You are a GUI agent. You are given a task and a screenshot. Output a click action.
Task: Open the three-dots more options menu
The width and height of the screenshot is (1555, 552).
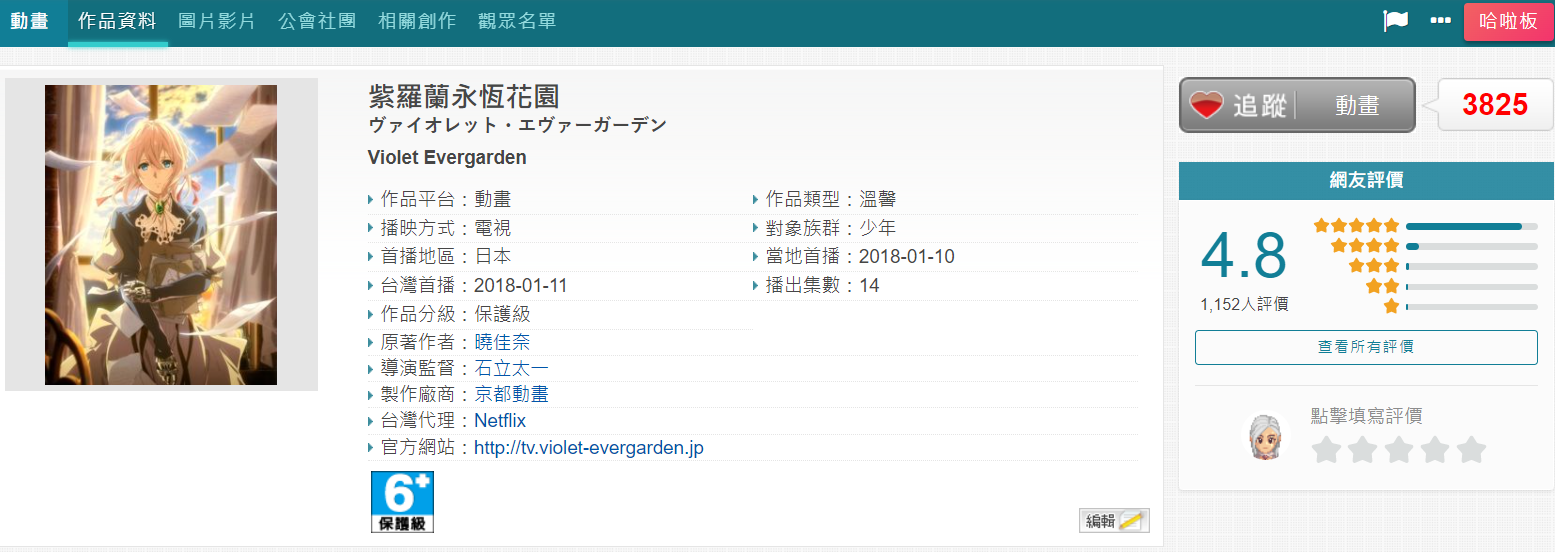pos(1440,21)
